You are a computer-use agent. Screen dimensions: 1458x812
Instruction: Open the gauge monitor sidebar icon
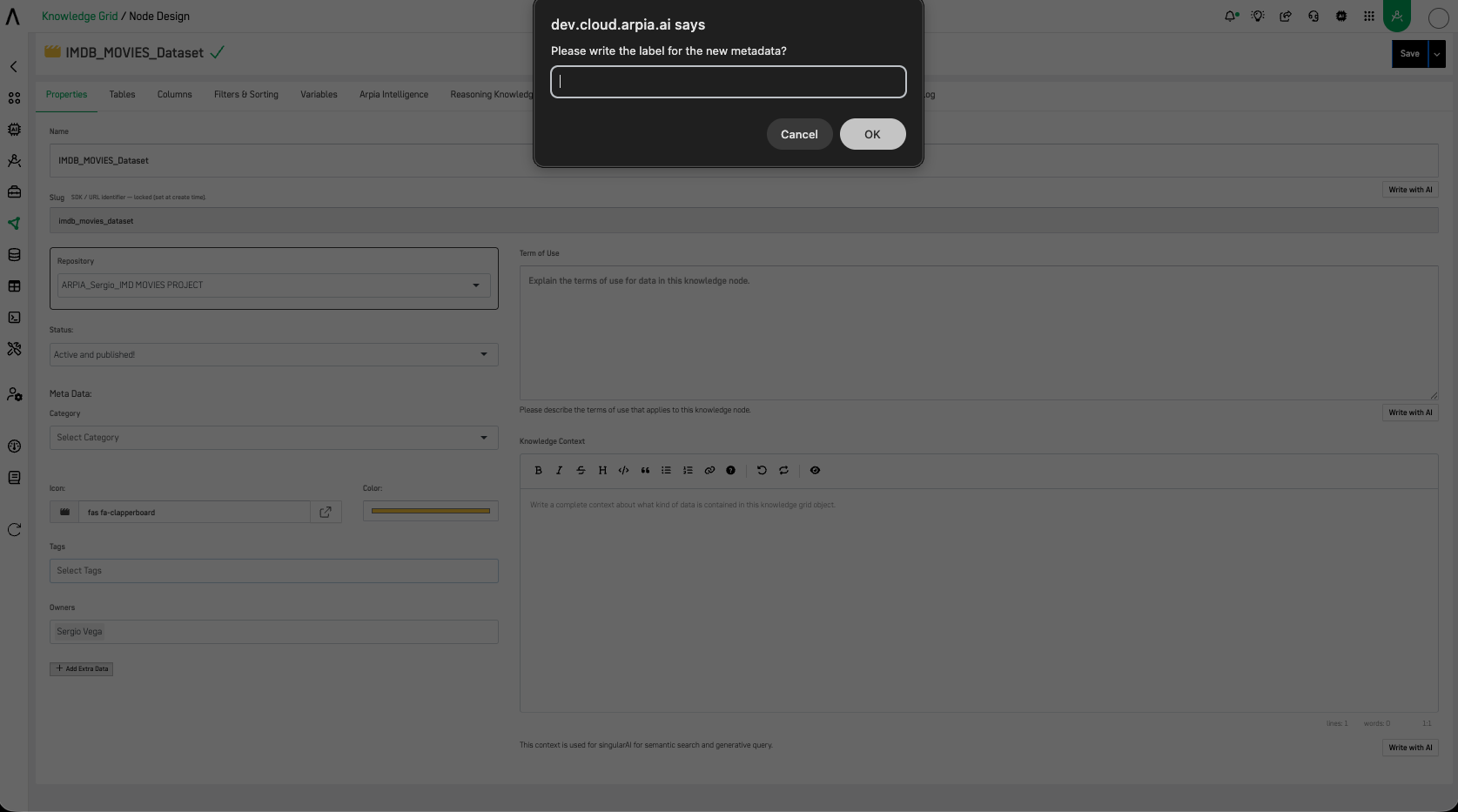14,446
